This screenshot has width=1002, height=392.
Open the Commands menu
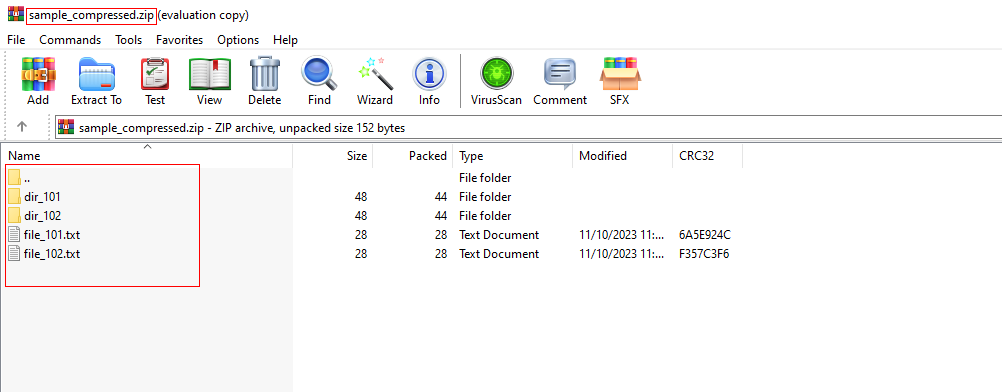tap(70, 40)
